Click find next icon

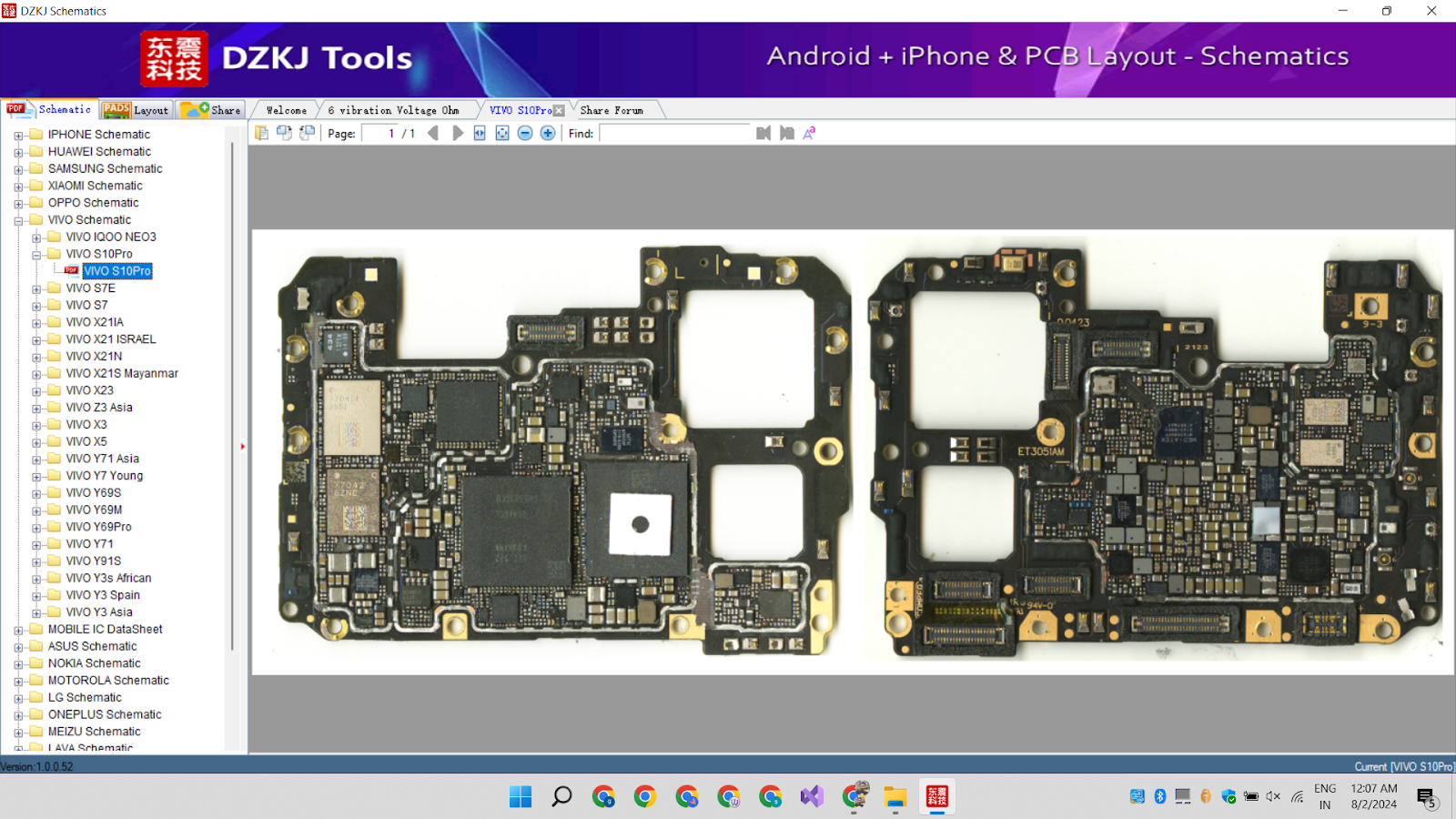(787, 133)
